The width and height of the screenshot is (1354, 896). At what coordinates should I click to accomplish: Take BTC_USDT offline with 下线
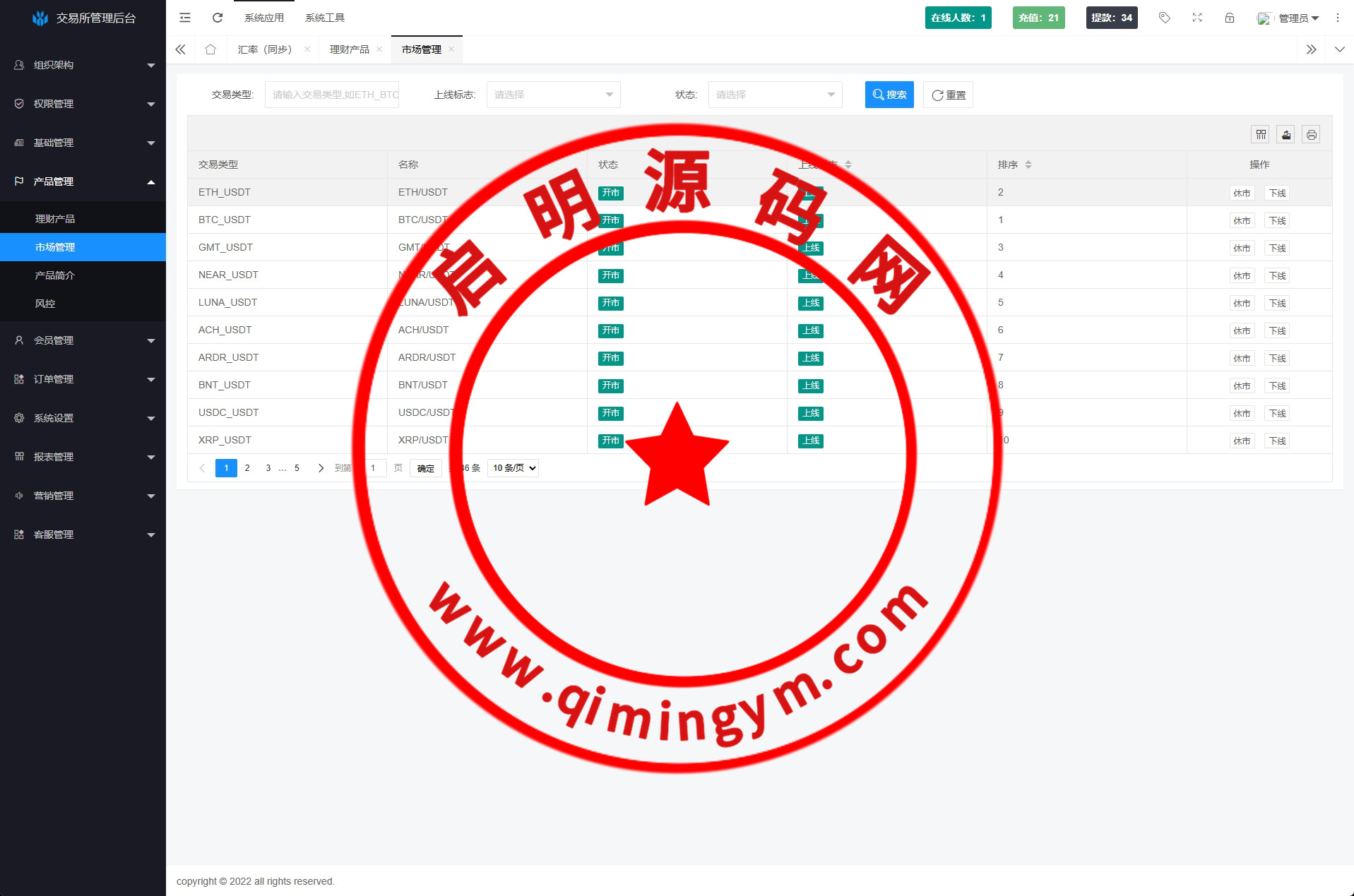pos(1277,220)
